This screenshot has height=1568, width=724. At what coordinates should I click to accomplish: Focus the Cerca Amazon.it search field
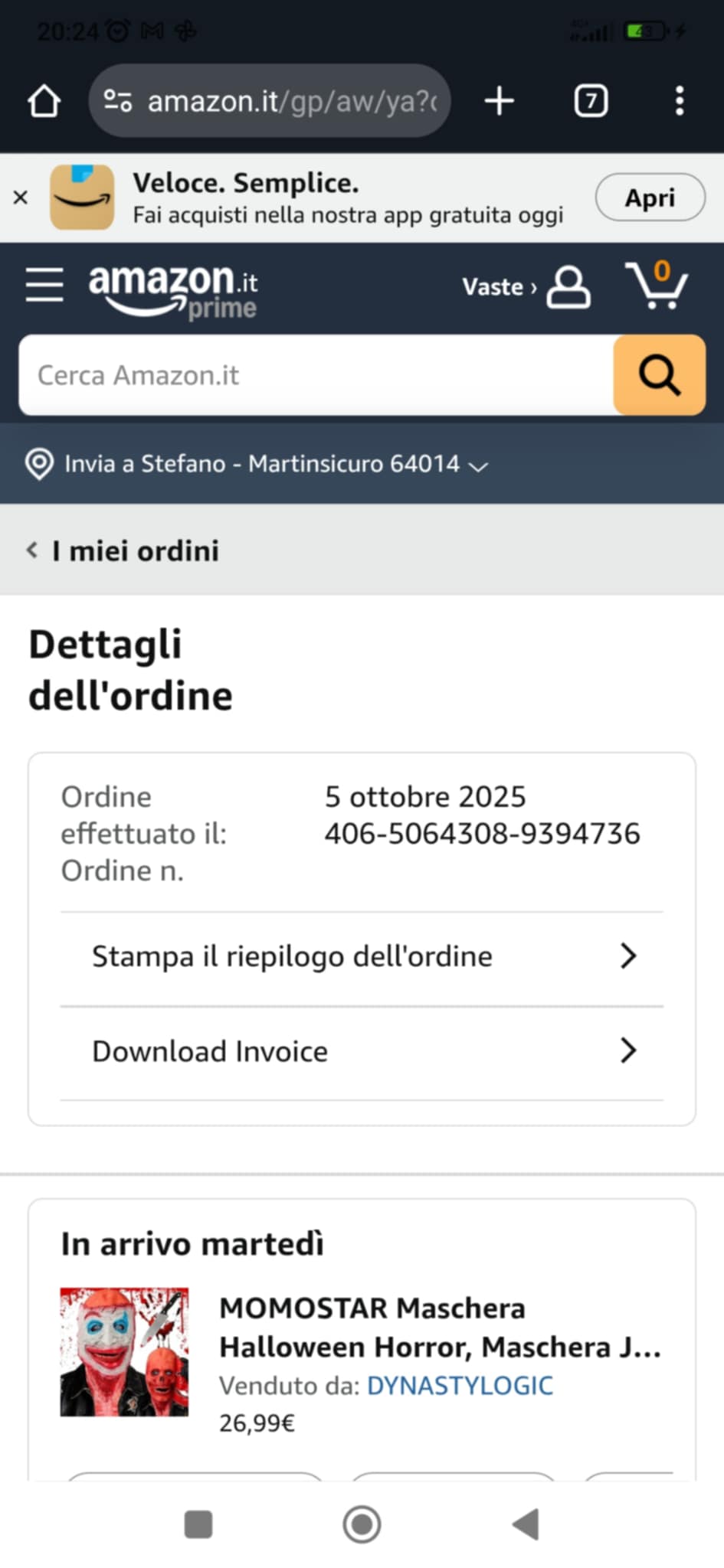pyautogui.click(x=316, y=375)
